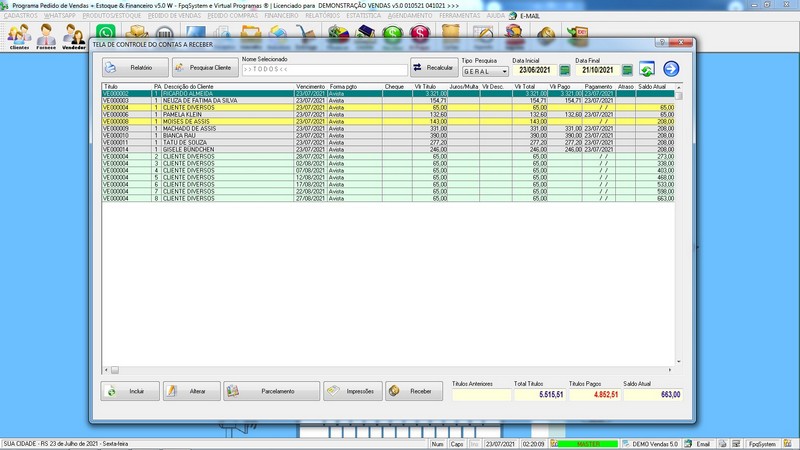Image resolution: width=800 pixels, height=450 pixels.
Task: Open calendar picker beside Data Inicial
Action: 565,70
